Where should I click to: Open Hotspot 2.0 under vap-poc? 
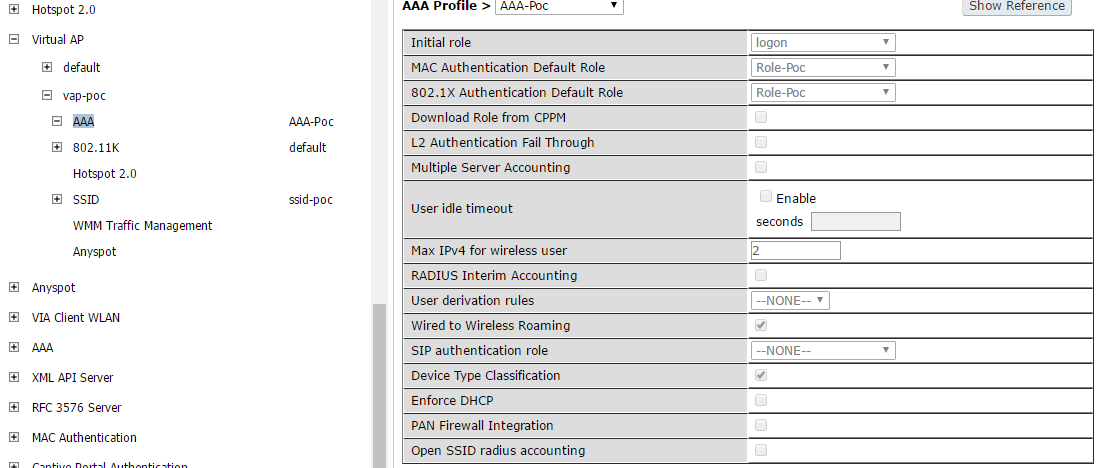point(104,173)
